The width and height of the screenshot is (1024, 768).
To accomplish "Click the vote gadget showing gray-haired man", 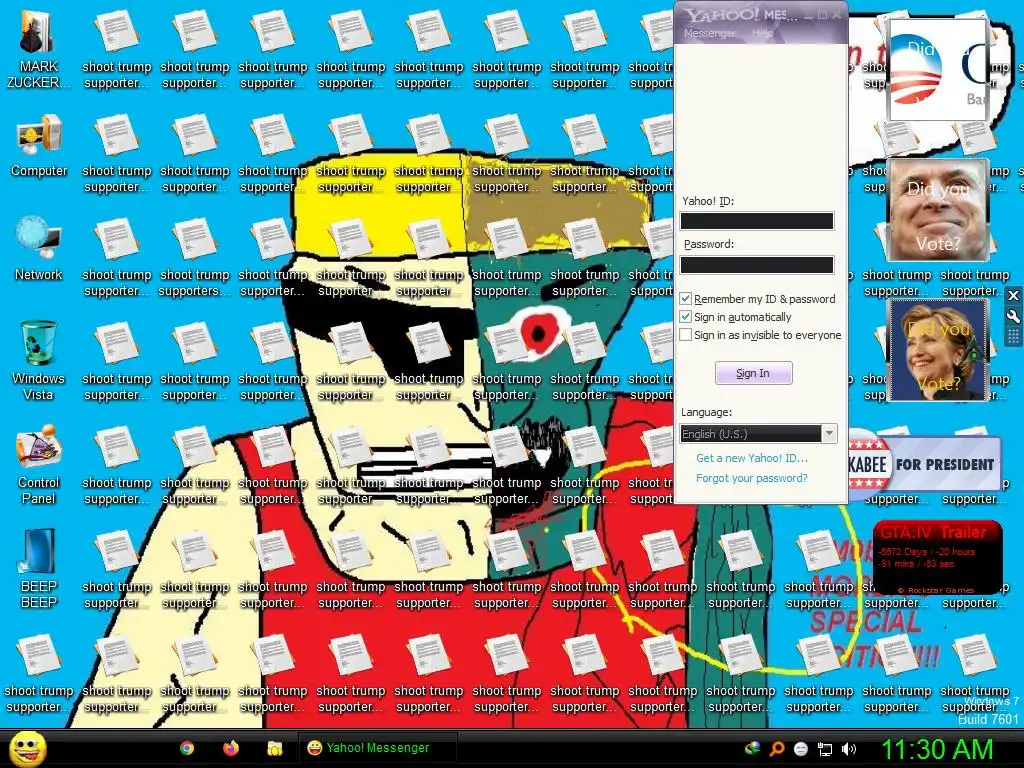I will tap(938, 211).
